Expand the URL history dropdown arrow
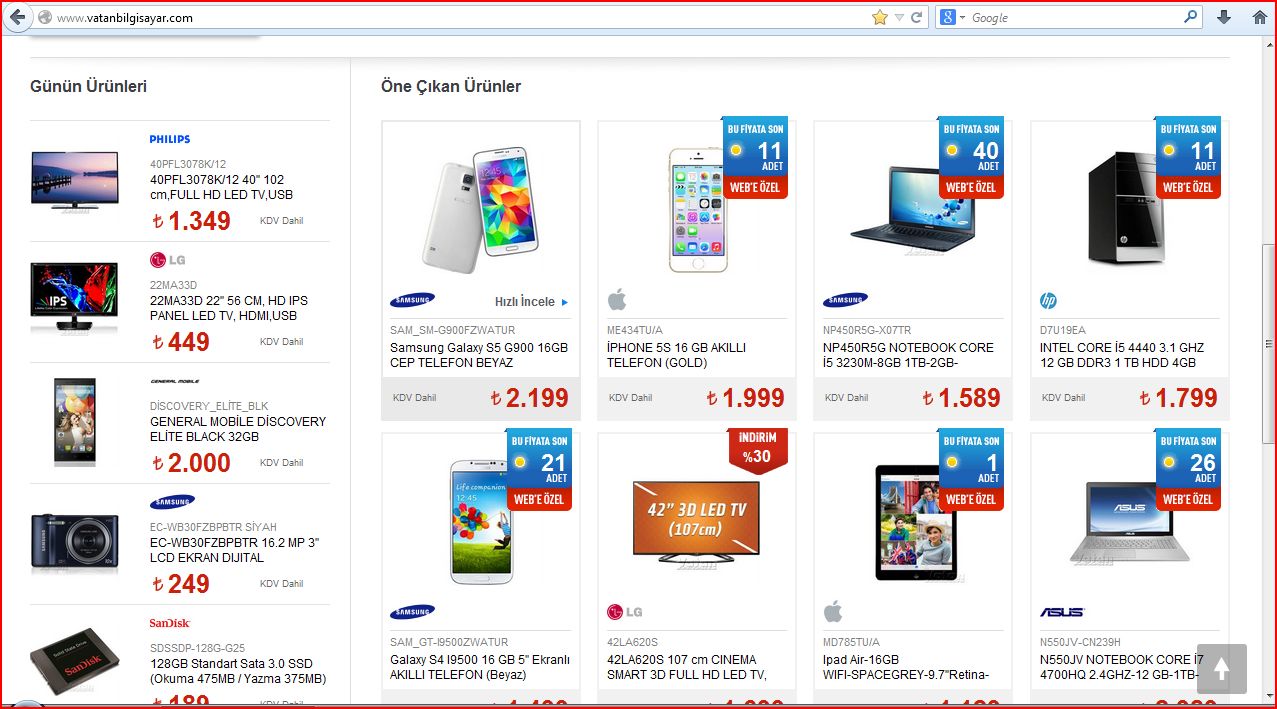The image size is (1277, 709). point(899,18)
